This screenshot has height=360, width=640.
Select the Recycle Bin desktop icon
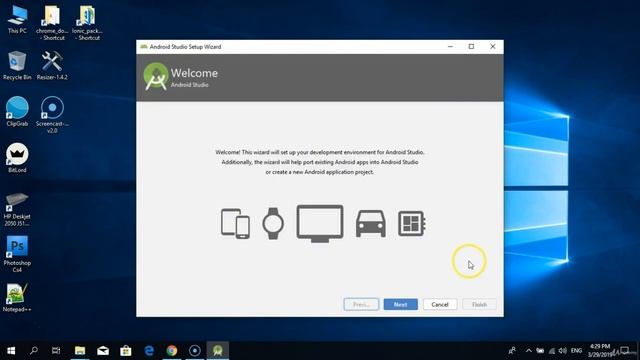click(17, 65)
